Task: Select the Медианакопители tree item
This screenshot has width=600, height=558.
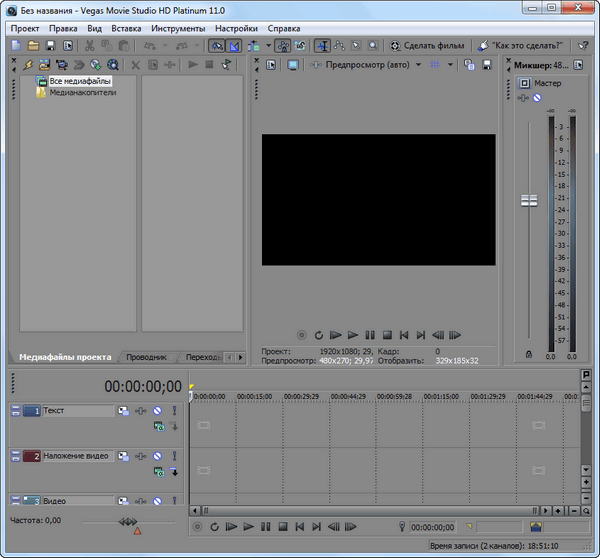Action: (x=82, y=93)
